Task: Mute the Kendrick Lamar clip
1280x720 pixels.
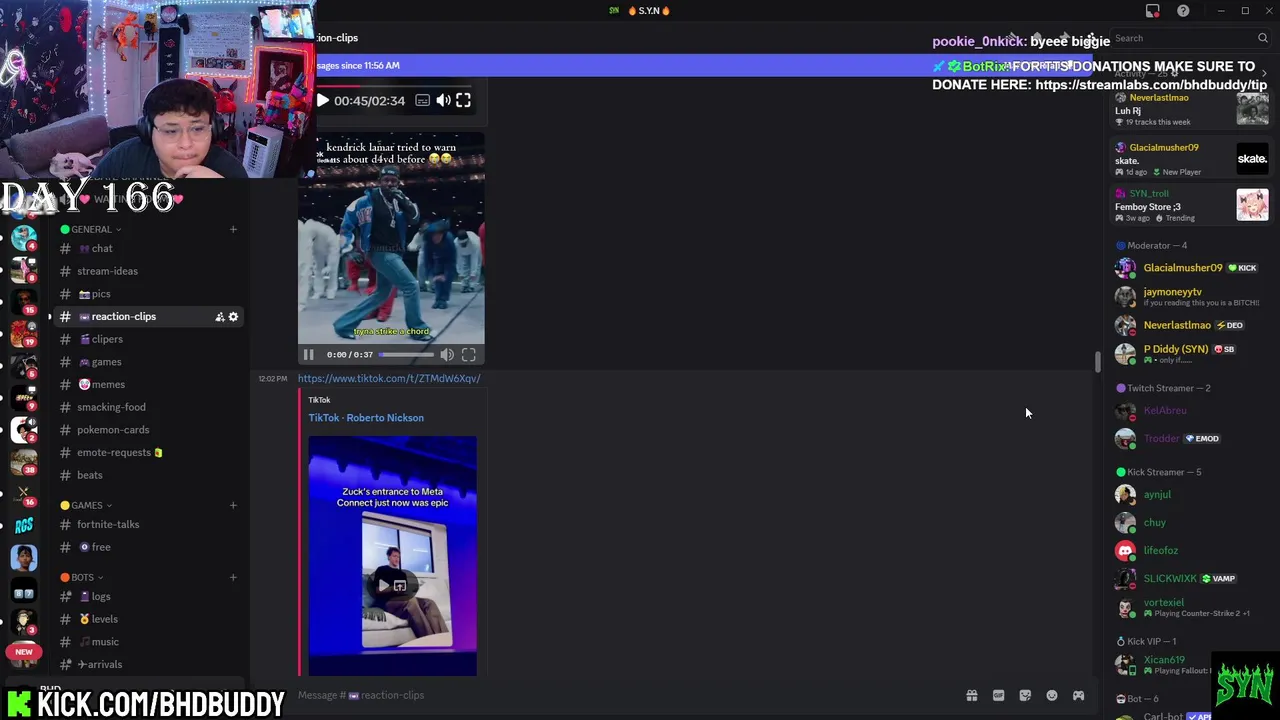Action: (x=447, y=354)
